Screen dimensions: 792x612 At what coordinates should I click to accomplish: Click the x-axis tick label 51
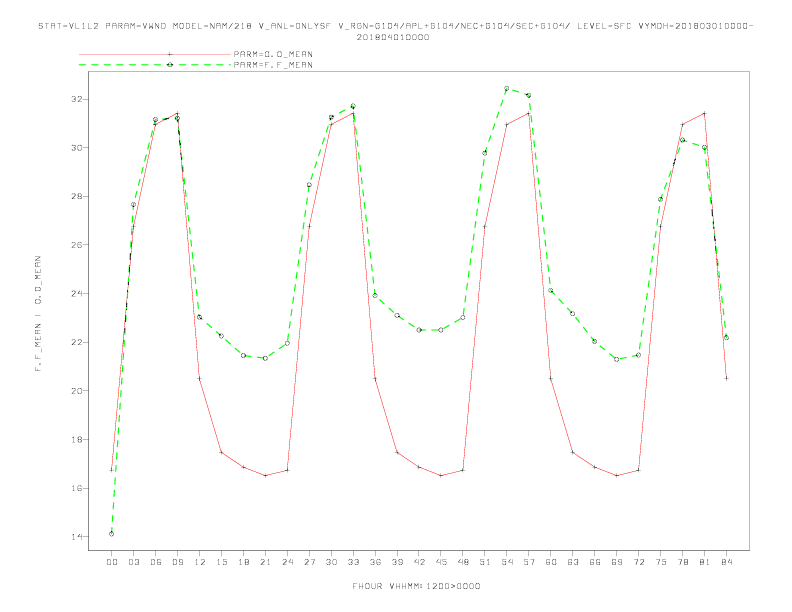point(485,562)
